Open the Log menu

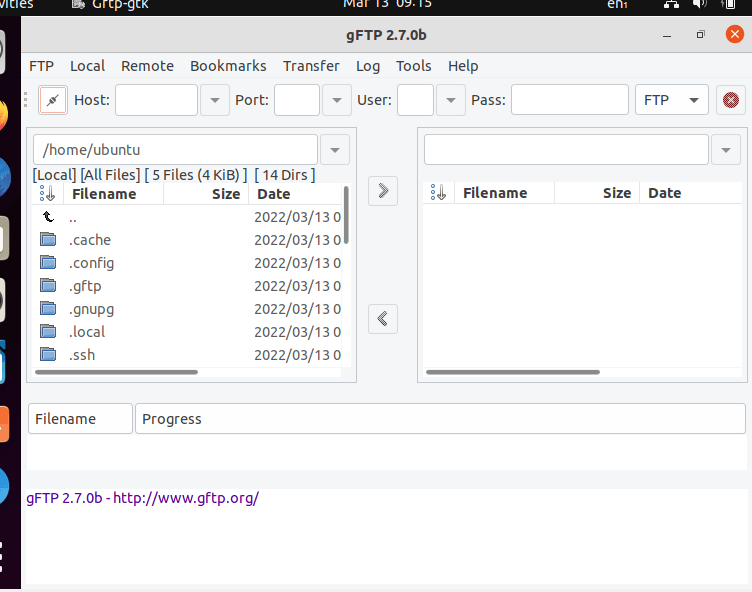(x=368, y=66)
